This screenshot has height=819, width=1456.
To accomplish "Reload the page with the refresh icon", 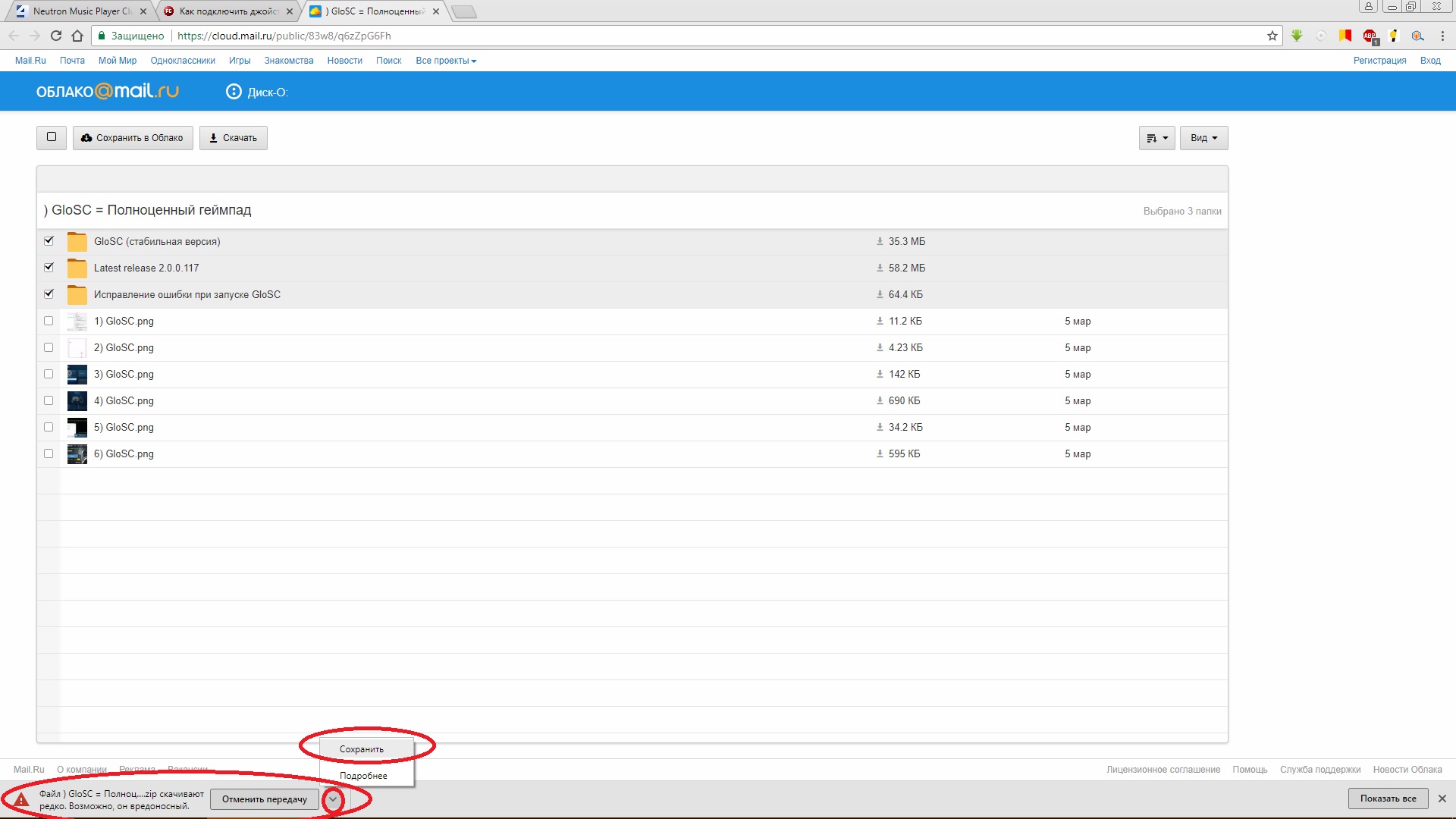I will pyautogui.click(x=56, y=36).
